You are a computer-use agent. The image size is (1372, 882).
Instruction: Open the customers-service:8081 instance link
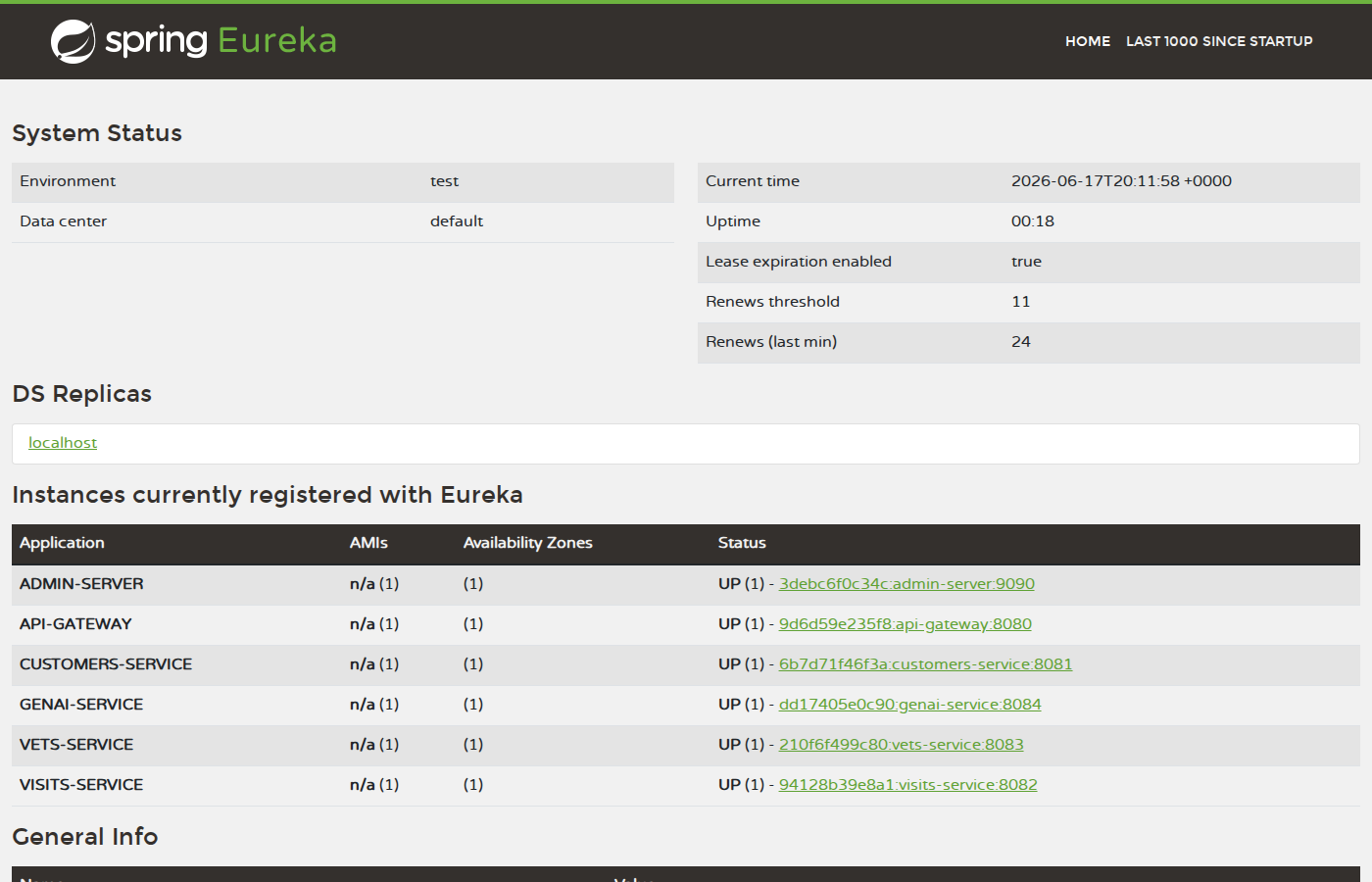point(925,664)
